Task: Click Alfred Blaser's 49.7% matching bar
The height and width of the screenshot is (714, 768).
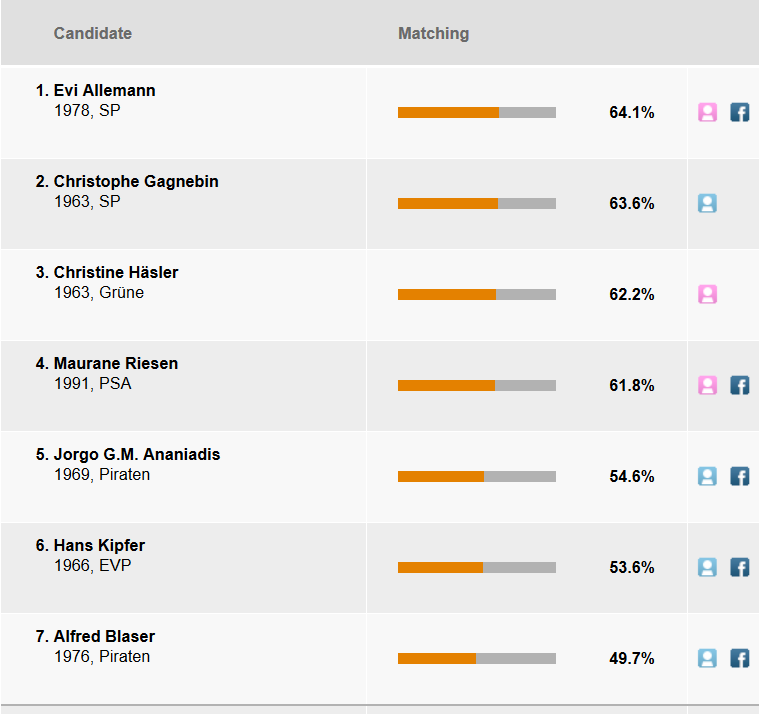Action: 476,658
